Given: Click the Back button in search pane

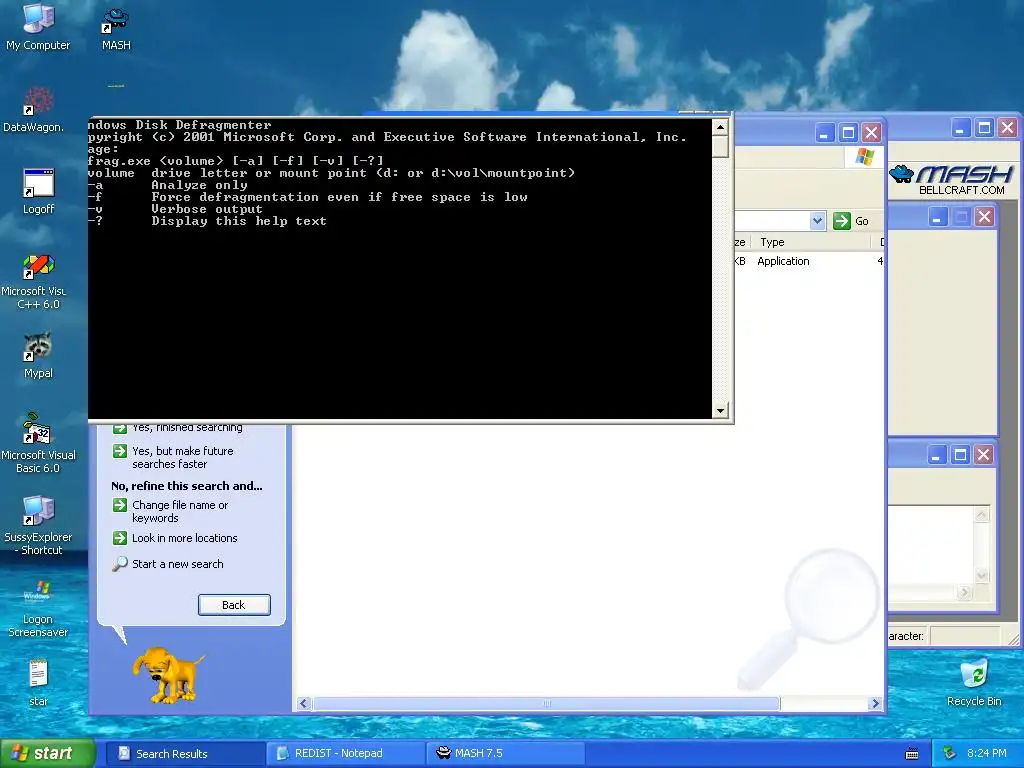Looking at the screenshot, I should click(x=234, y=605).
